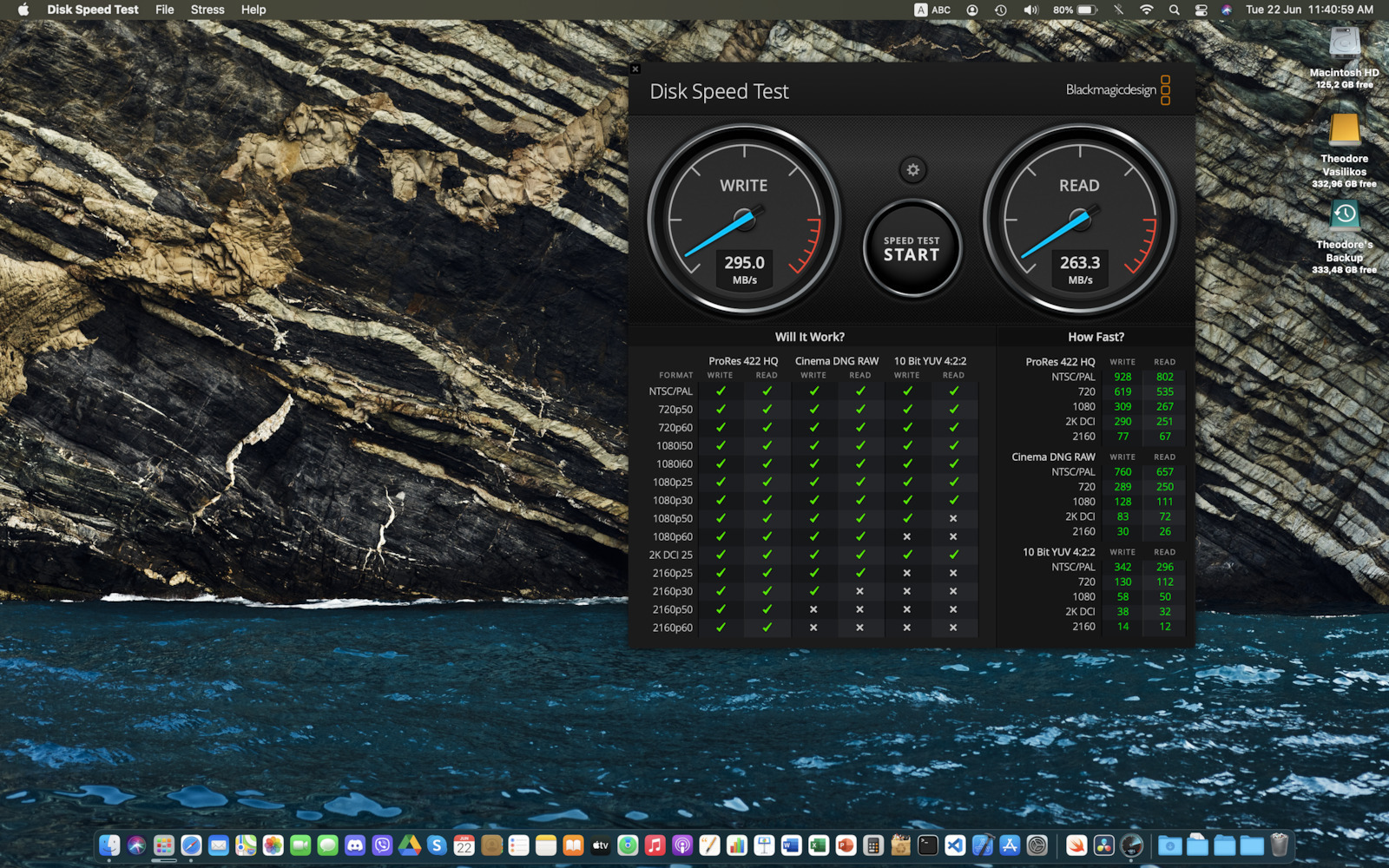Viewport: 1389px width, 868px height.
Task: Launch Safari from the Dock
Action: [191, 845]
